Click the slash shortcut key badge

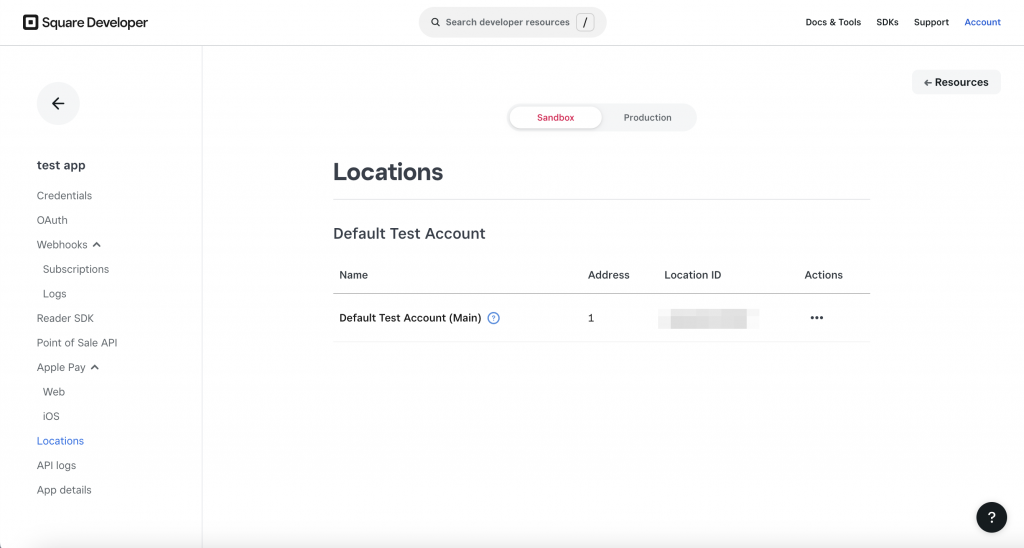point(585,22)
